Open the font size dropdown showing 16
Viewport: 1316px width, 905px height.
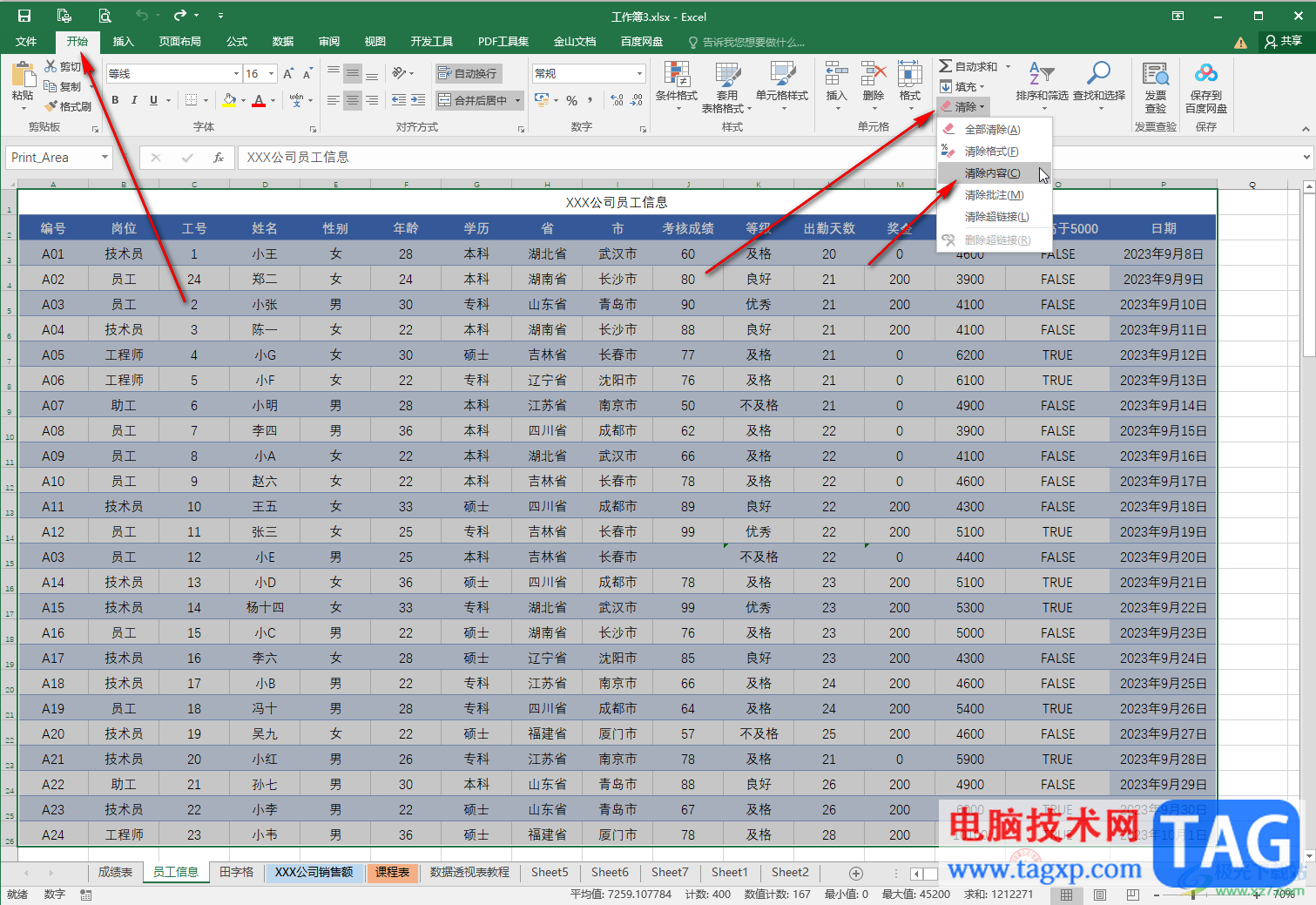272,73
